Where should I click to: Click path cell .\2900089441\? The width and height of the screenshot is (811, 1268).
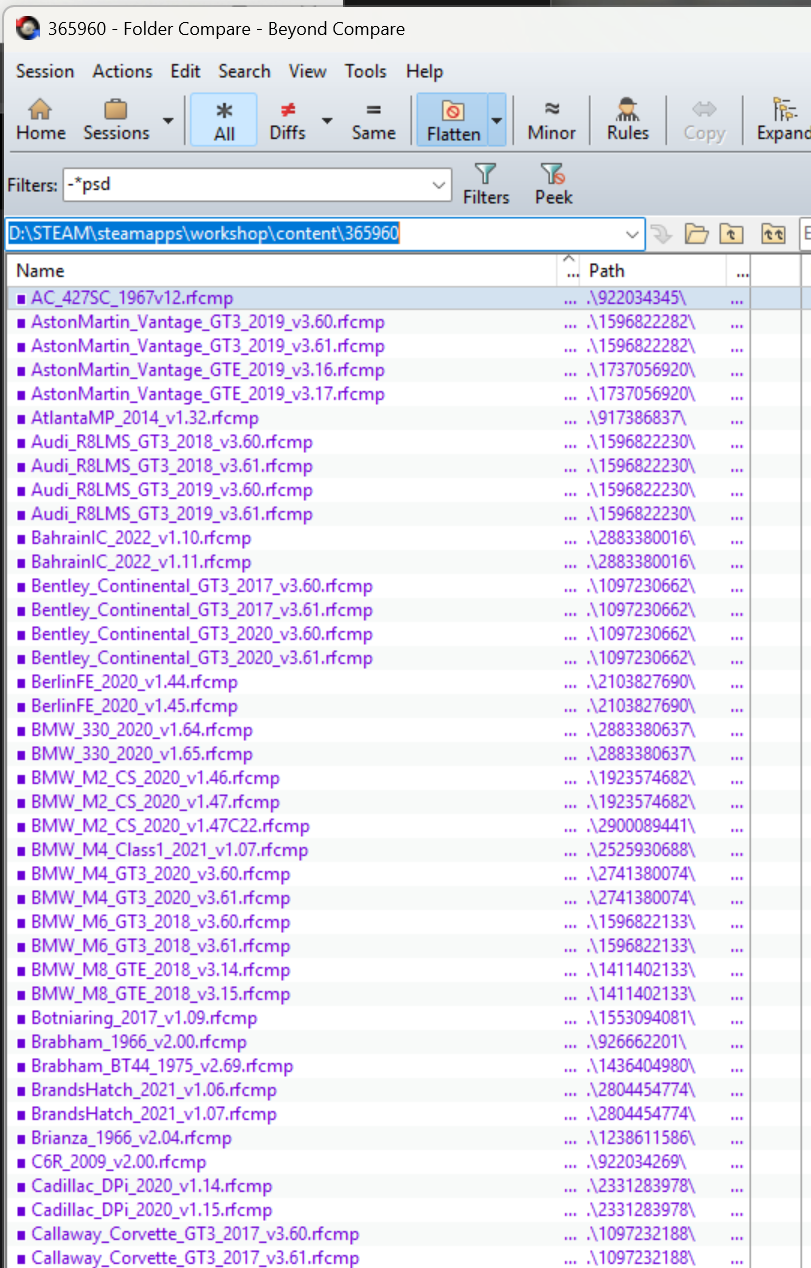click(641, 826)
